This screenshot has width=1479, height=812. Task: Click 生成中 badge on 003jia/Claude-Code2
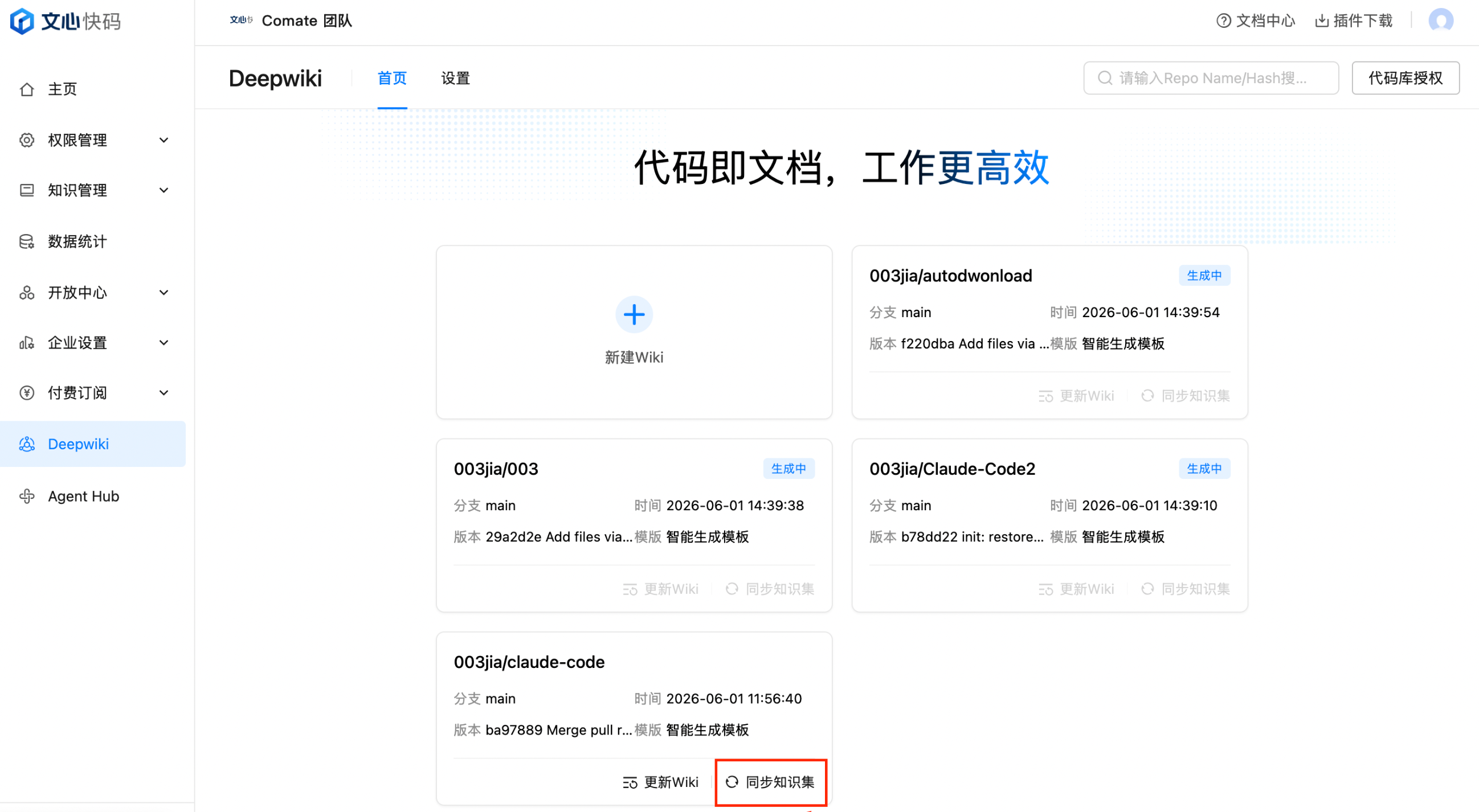point(1204,469)
